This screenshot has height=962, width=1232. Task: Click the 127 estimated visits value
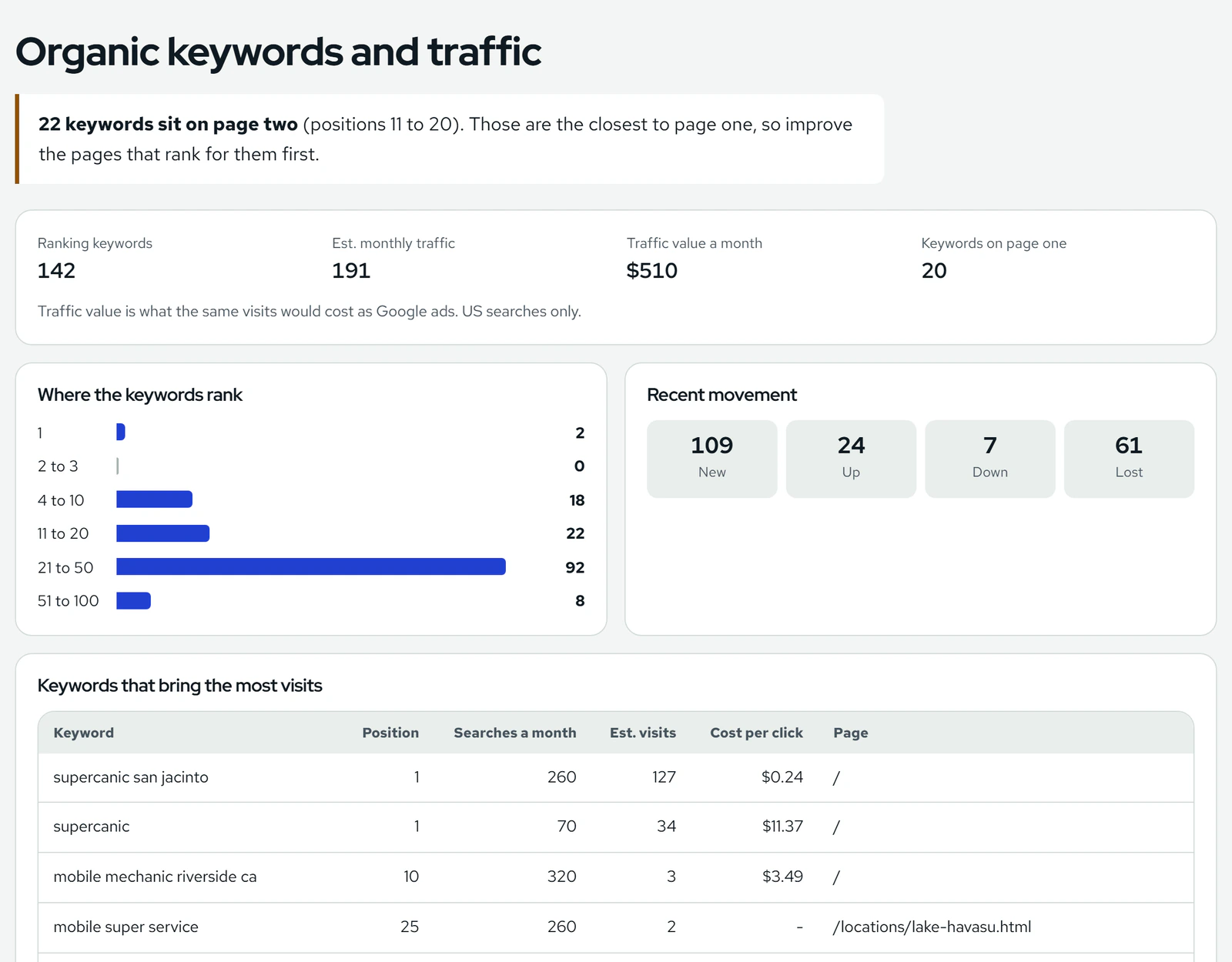click(664, 777)
